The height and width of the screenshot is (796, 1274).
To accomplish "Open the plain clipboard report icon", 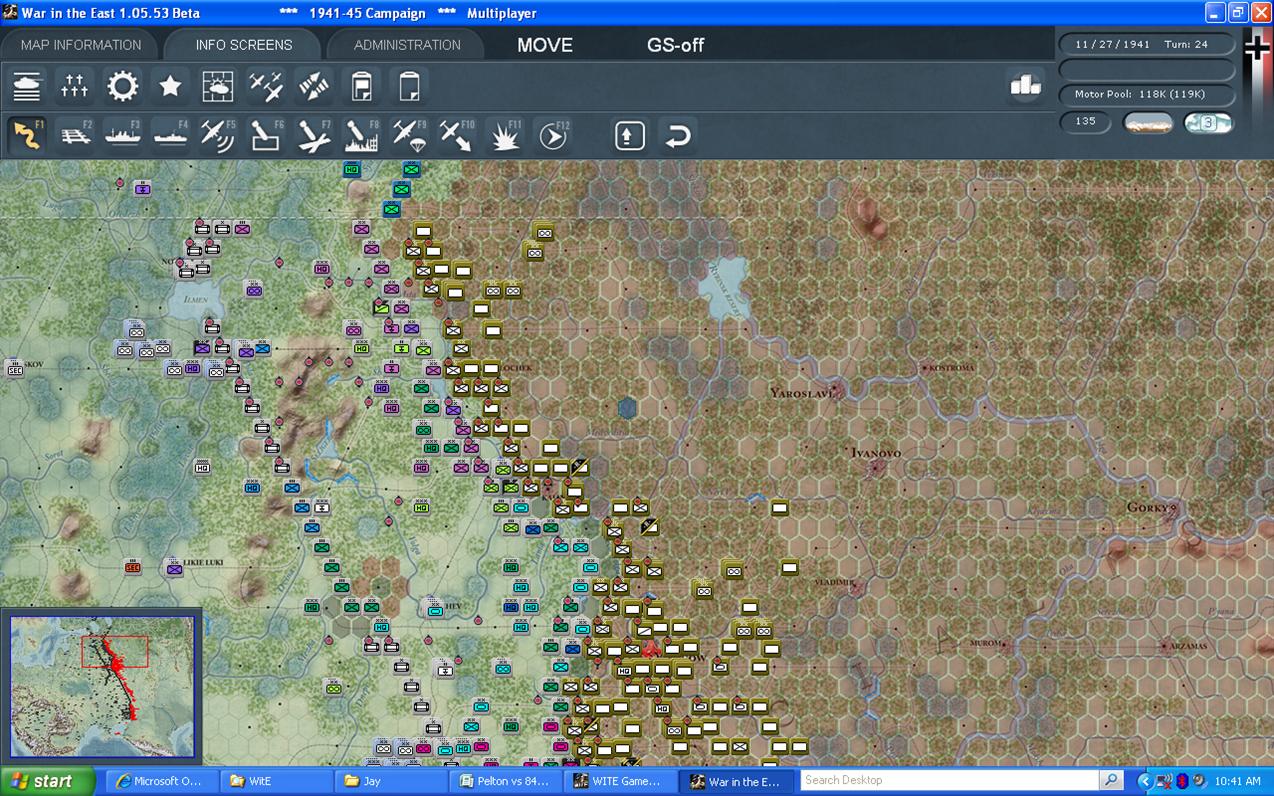I will pyautogui.click(x=409, y=86).
